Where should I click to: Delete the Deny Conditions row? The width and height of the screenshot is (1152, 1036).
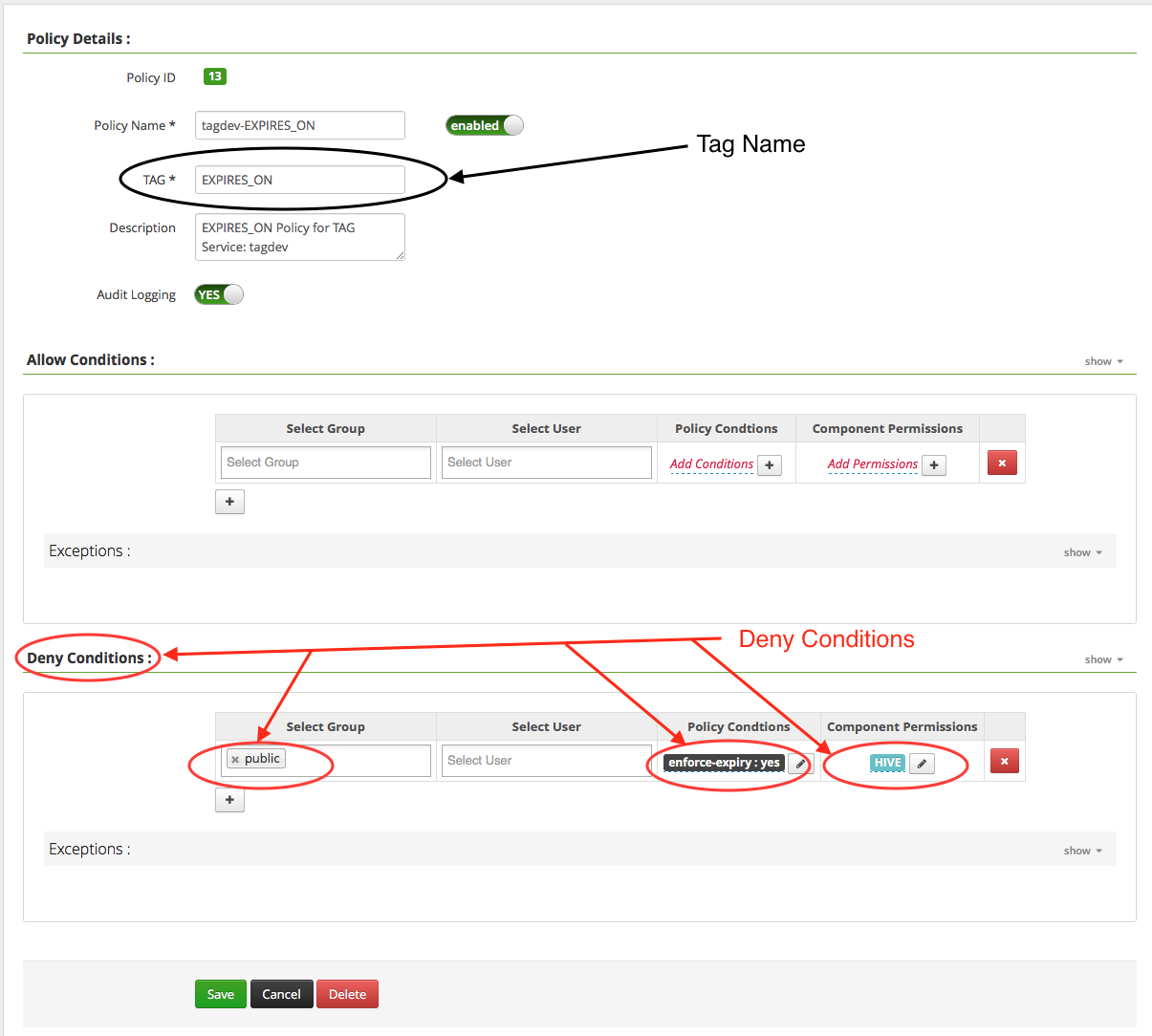tap(1004, 762)
